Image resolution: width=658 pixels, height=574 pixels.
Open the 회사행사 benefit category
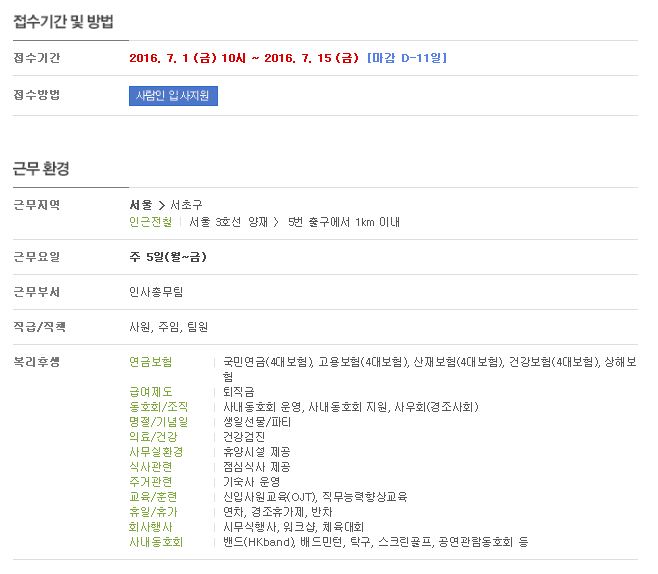coord(150,527)
